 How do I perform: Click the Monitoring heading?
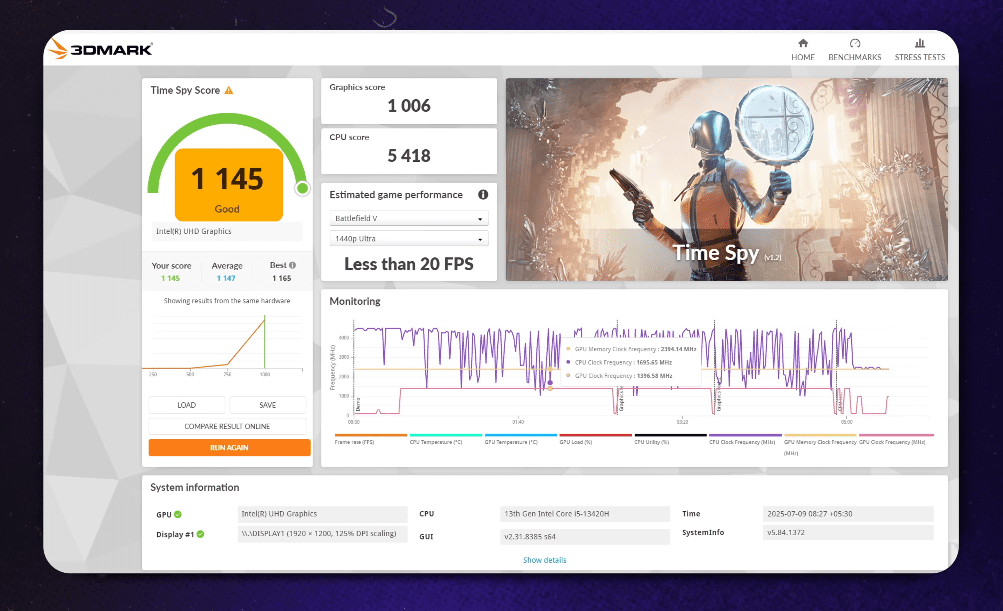(355, 301)
